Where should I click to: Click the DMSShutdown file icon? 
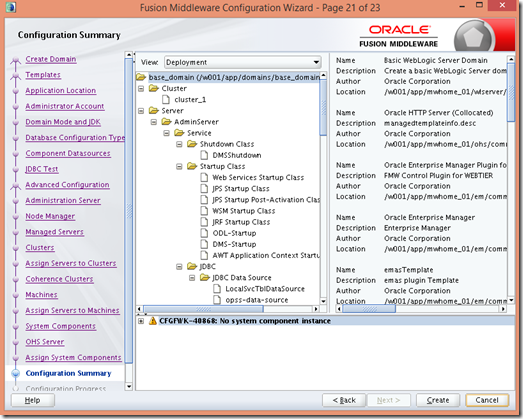pos(204,155)
